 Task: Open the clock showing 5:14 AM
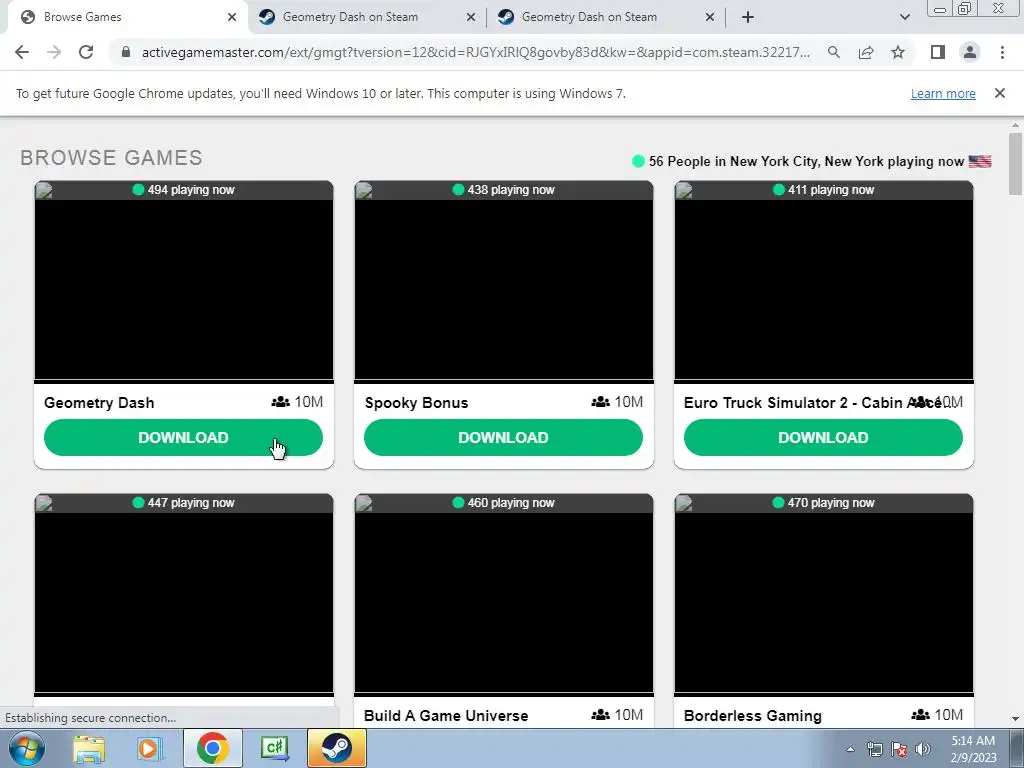(973, 749)
